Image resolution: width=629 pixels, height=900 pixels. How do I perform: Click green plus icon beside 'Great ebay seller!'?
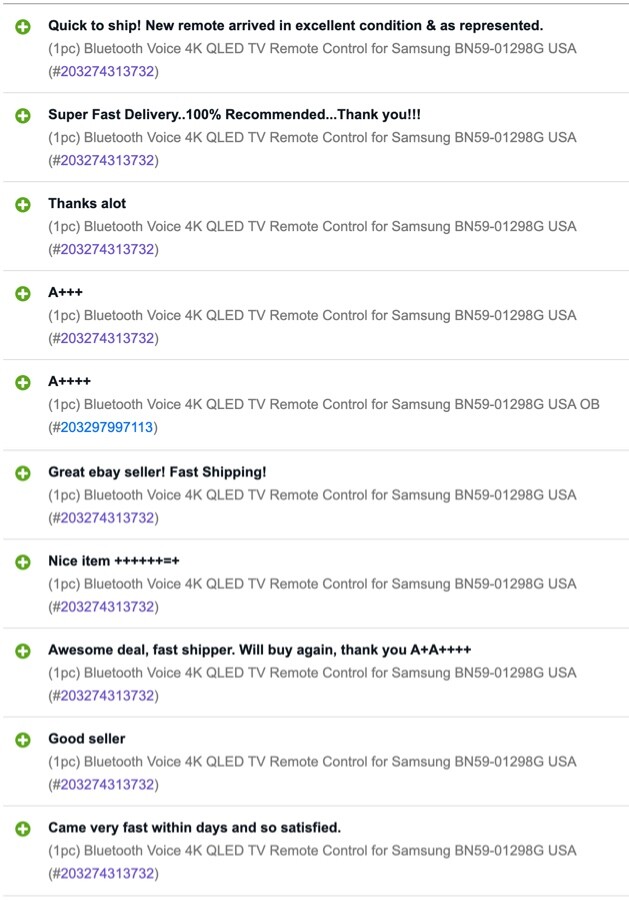click(23, 473)
